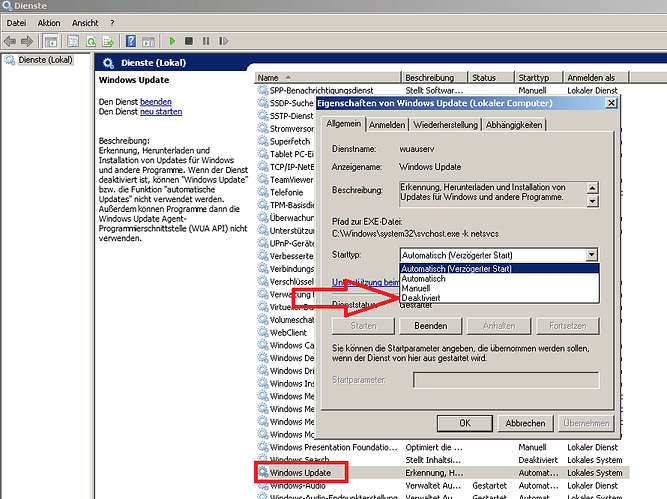Click the Beenden button in the dialog
Image resolution: width=667 pixels, height=499 pixels.
coord(430,326)
